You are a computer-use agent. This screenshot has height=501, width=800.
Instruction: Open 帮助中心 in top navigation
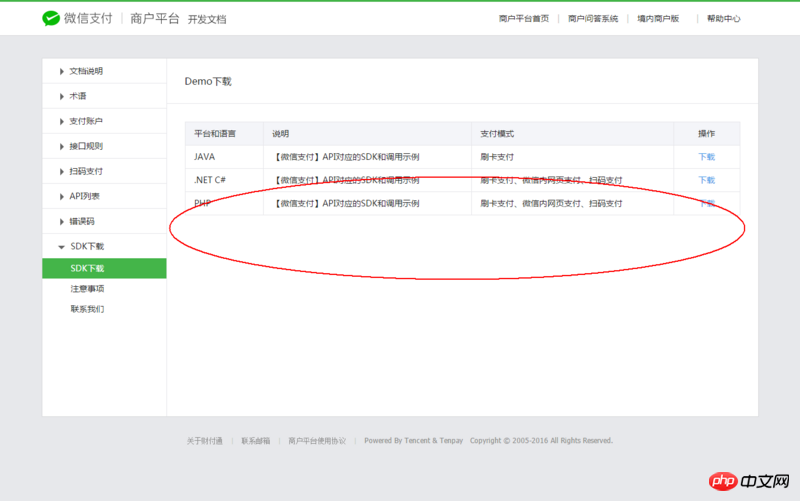(723, 19)
